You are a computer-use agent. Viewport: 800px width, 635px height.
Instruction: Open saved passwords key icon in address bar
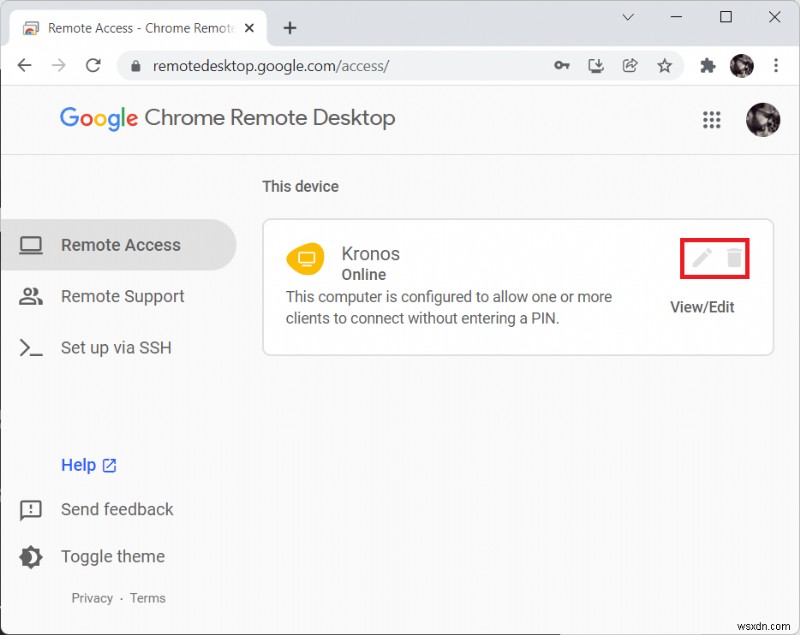pos(562,65)
